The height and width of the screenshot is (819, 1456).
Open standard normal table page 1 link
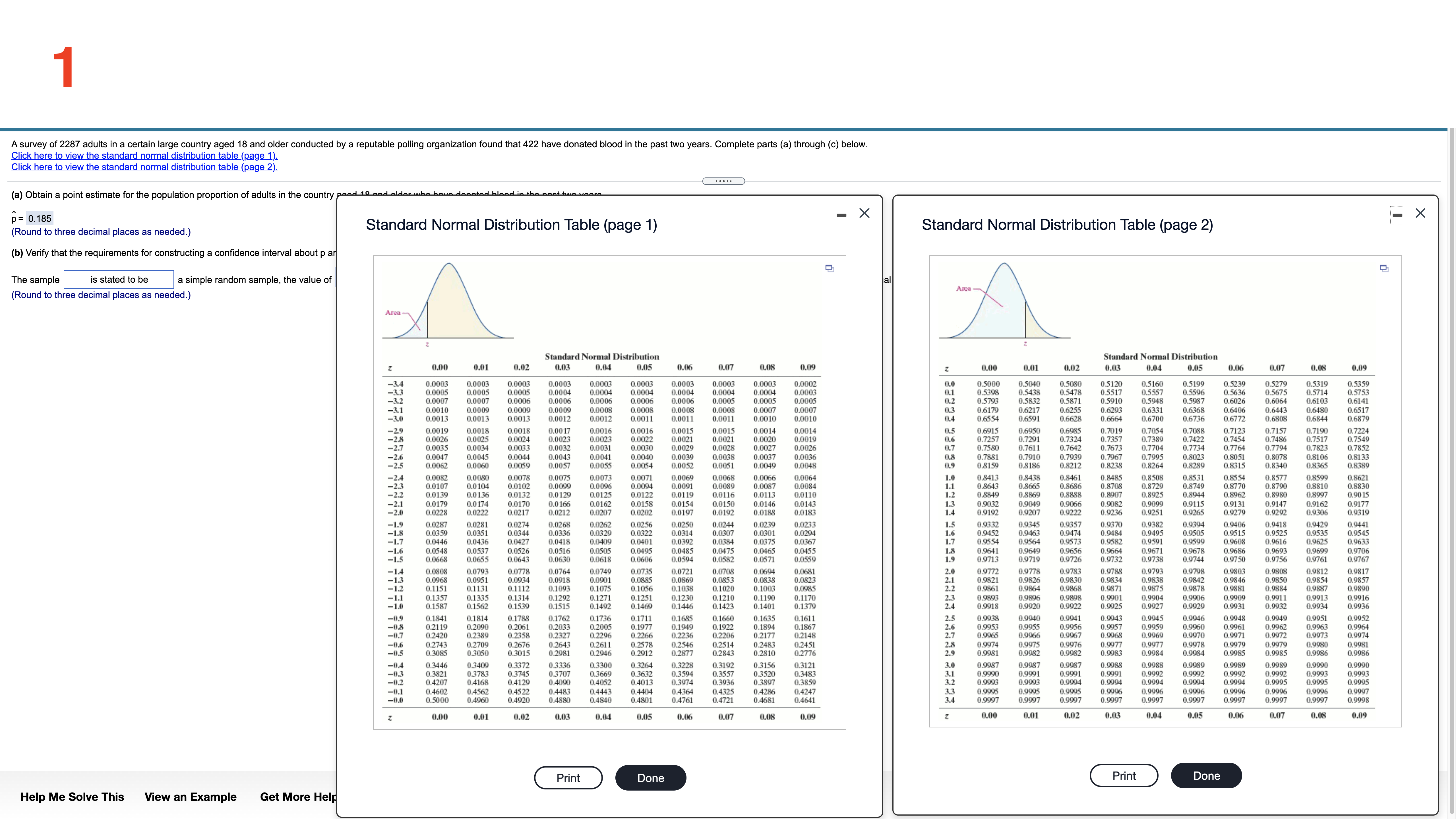coord(144,156)
